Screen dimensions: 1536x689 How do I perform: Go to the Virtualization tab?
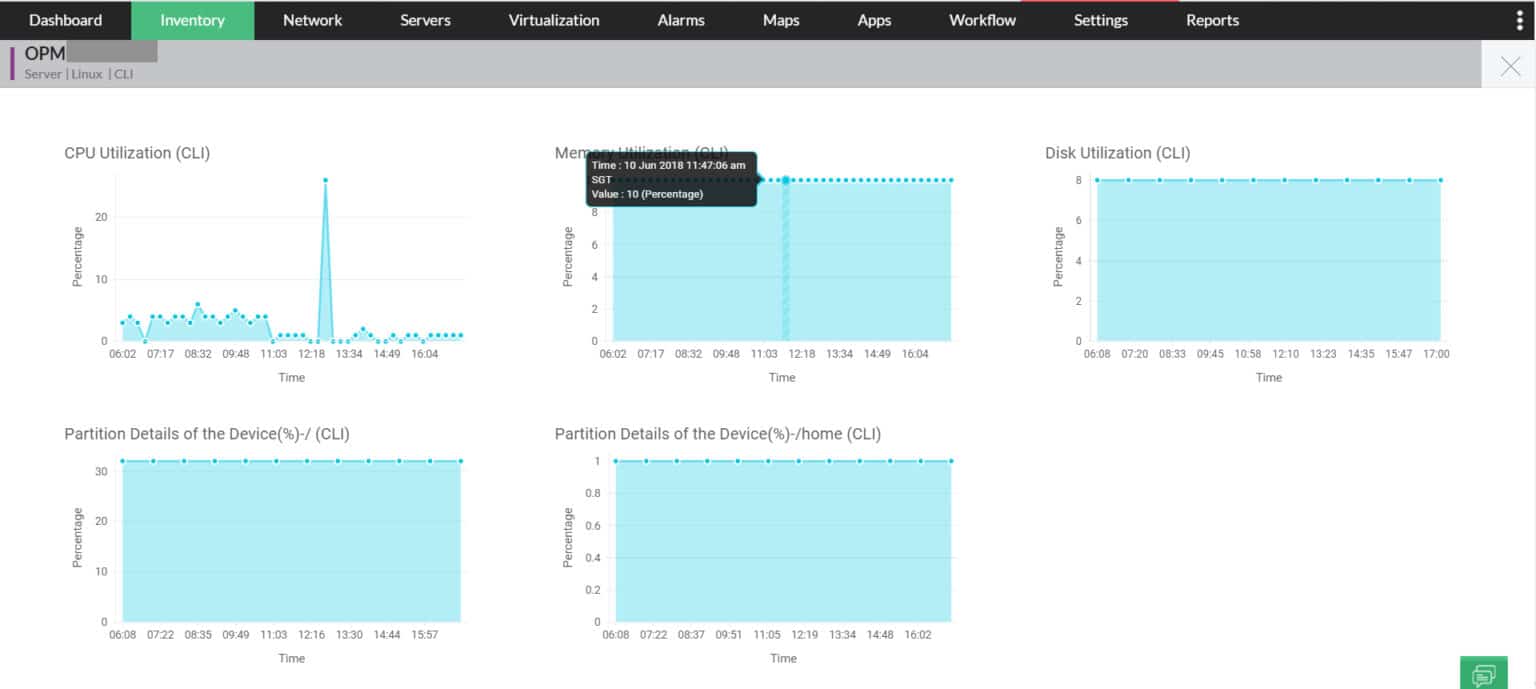pos(553,20)
